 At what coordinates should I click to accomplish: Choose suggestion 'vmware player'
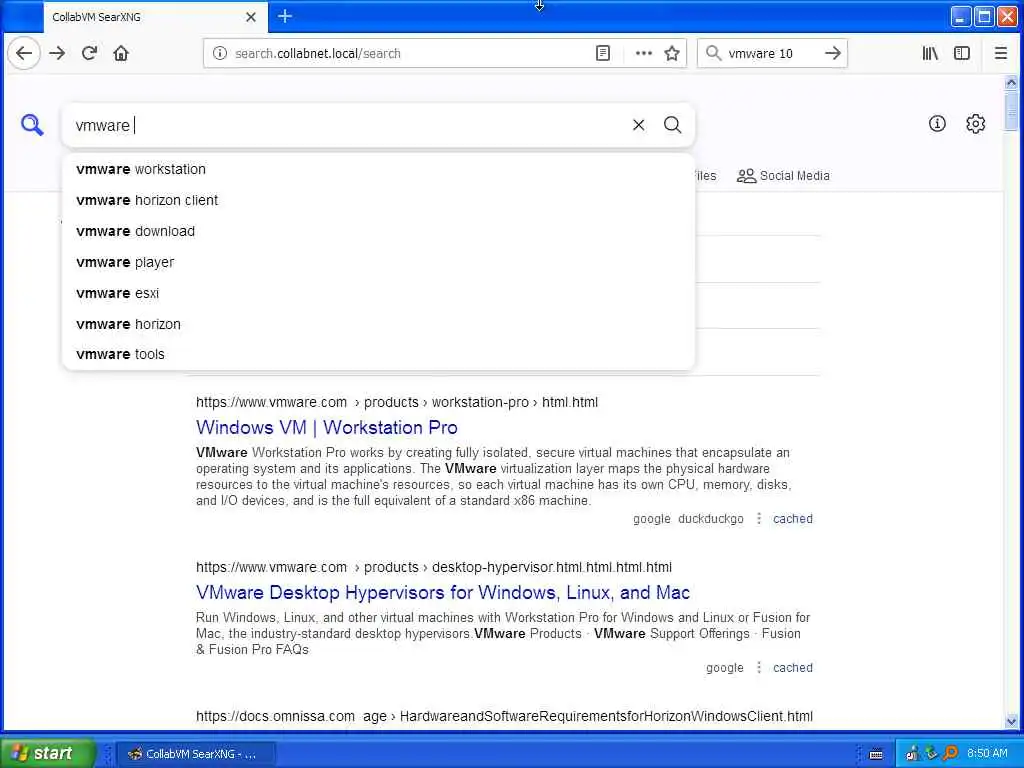378,262
